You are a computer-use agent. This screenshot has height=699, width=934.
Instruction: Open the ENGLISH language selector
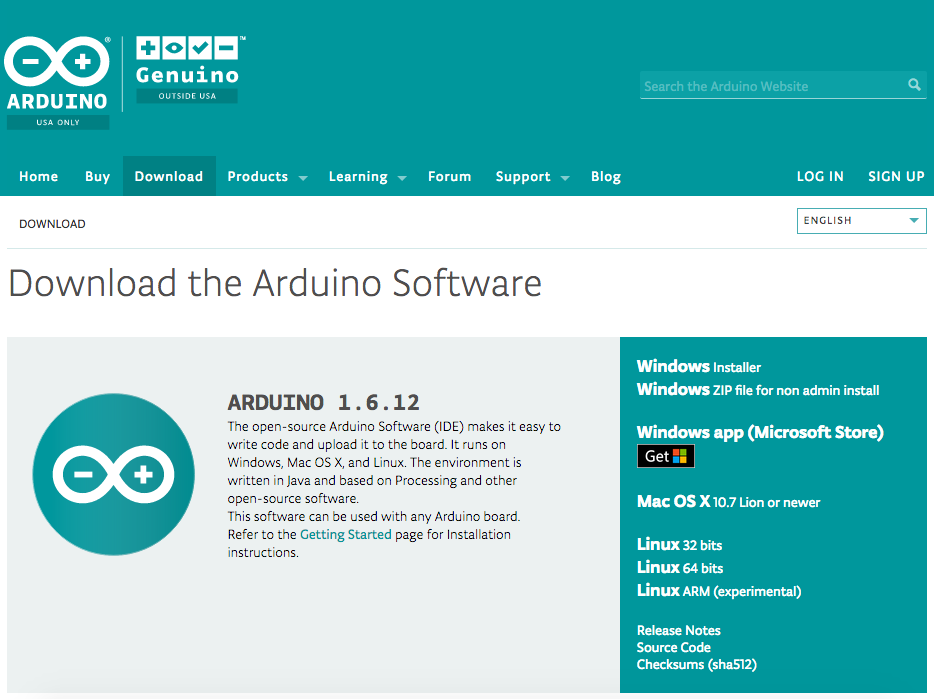click(861, 220)
